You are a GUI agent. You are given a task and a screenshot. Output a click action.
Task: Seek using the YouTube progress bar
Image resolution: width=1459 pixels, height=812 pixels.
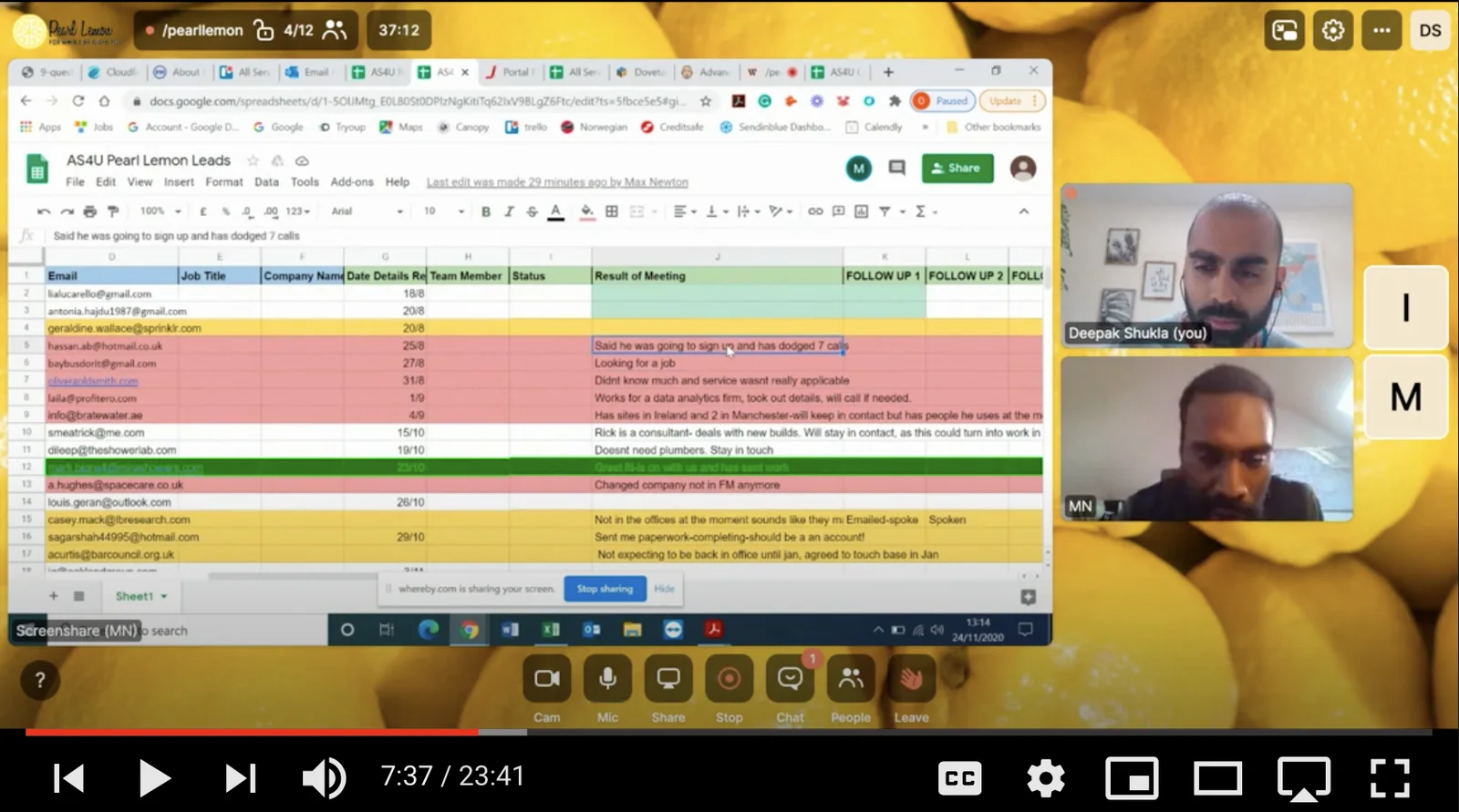[729, 732]
